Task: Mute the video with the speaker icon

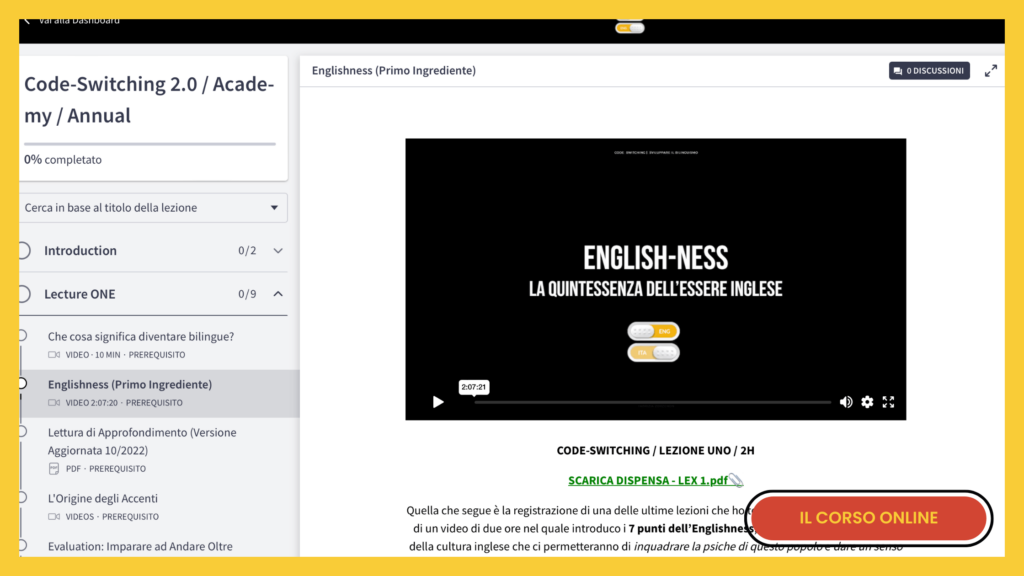Action: click(x=846, y=402)
